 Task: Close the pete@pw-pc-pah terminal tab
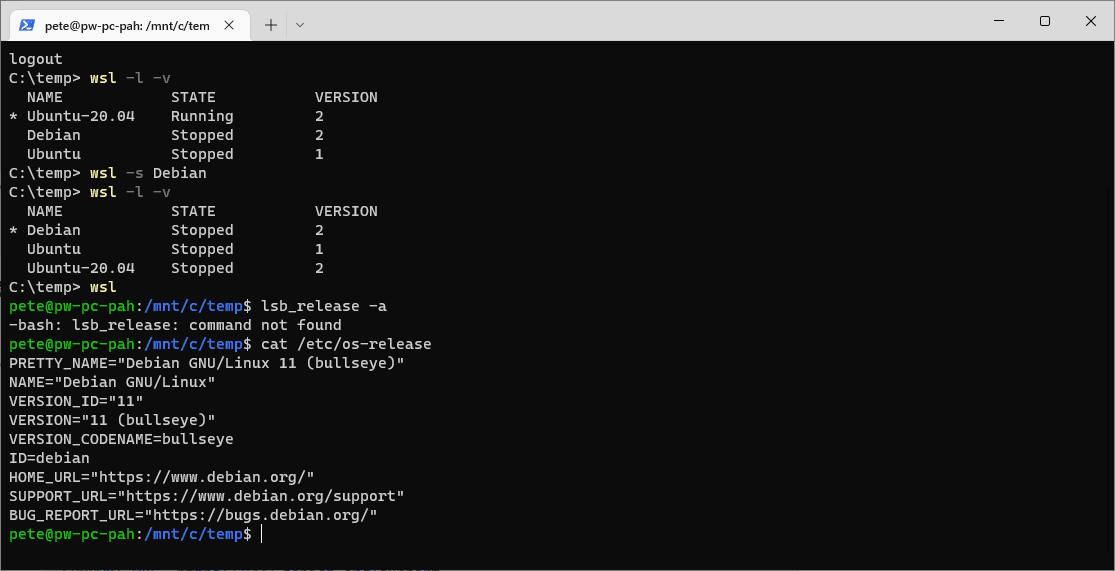pos(229,25)
